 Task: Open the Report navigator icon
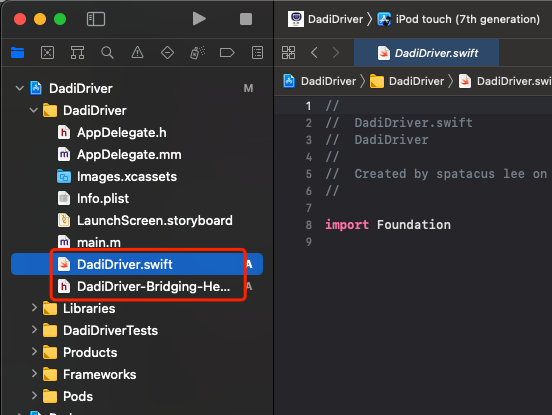257,53
